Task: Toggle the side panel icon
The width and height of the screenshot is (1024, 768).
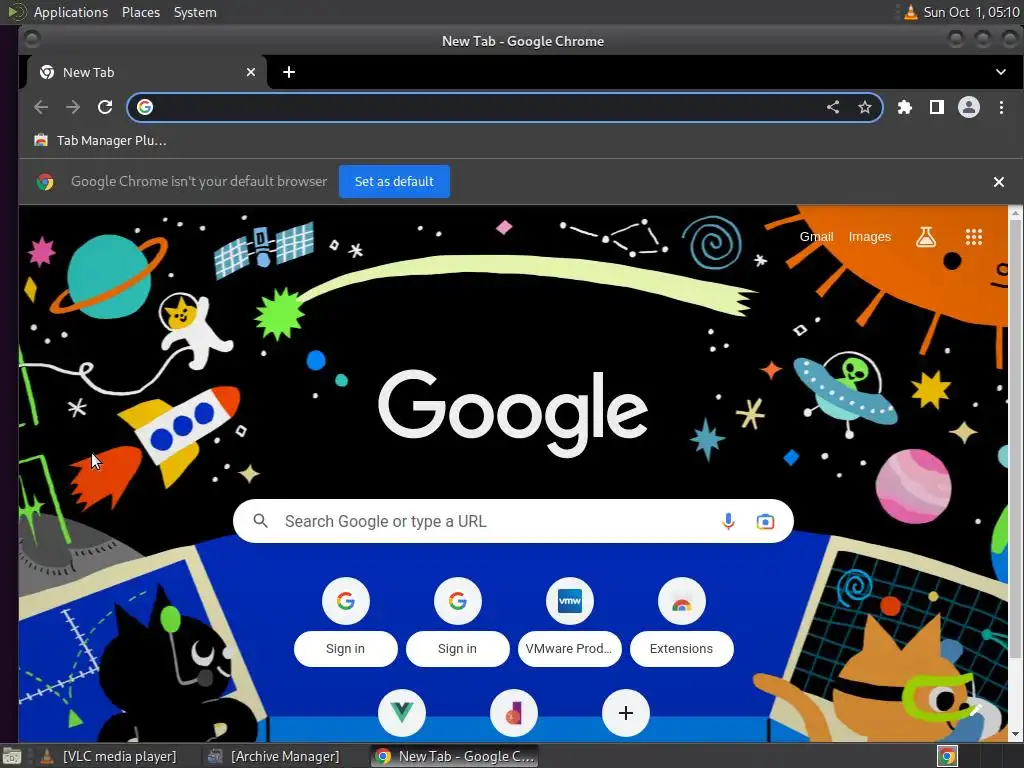Action: (936, 107)
